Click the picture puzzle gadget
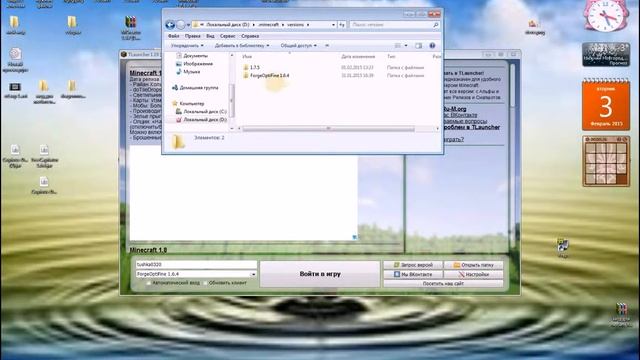Viewport: 640px width, 360px height. [606, 162]
